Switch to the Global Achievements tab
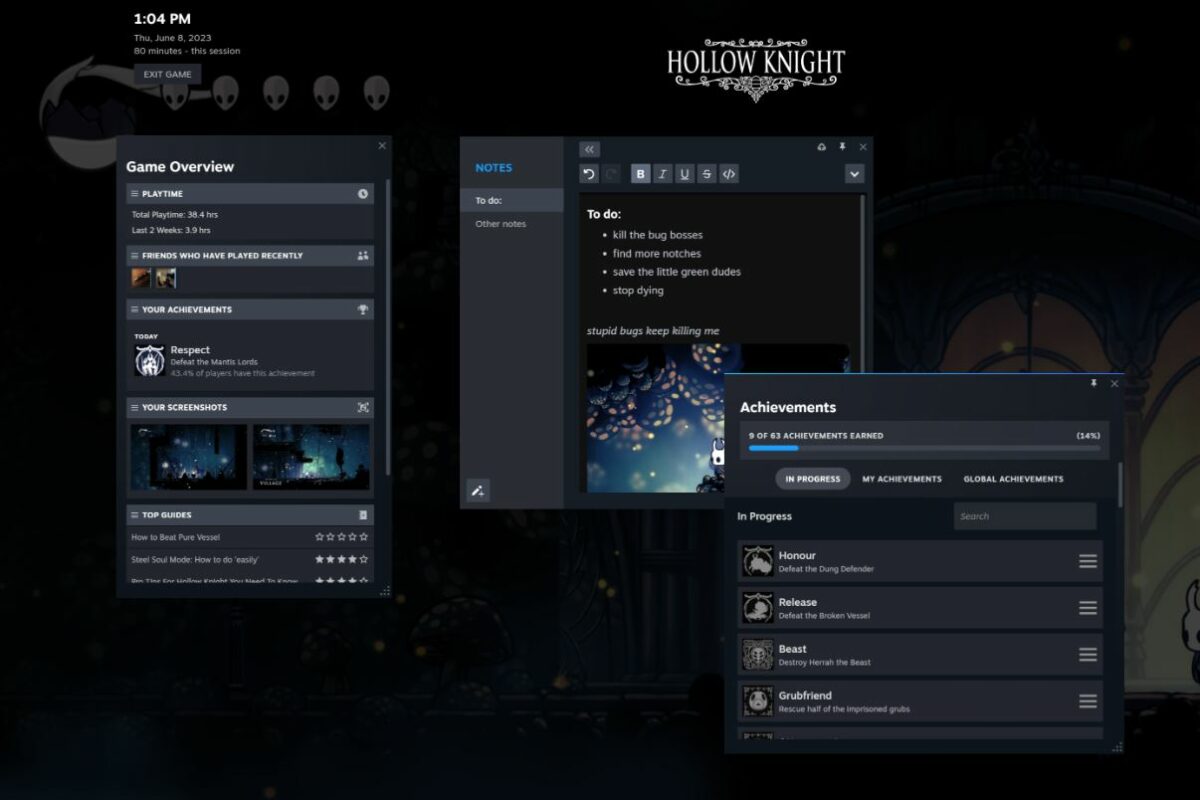The width and height of the screenshot is (1200, 800). coord(1013,479)
